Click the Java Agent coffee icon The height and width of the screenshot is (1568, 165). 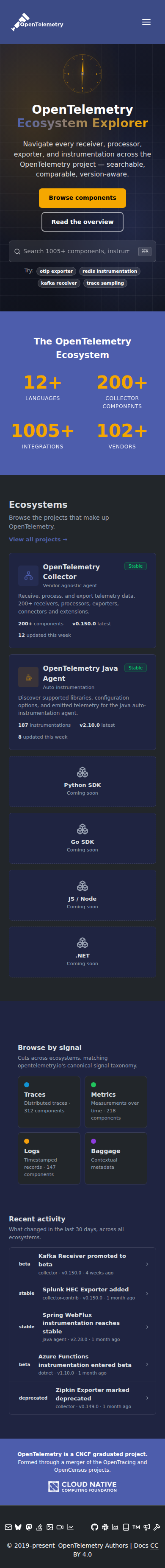(x=28, y=677)
